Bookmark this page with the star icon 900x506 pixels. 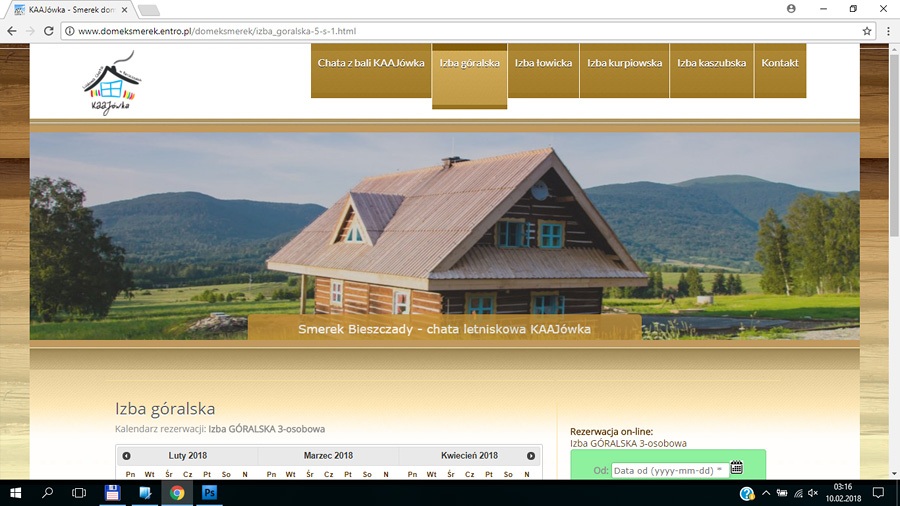pyautogui.click(x=867, y=31)
